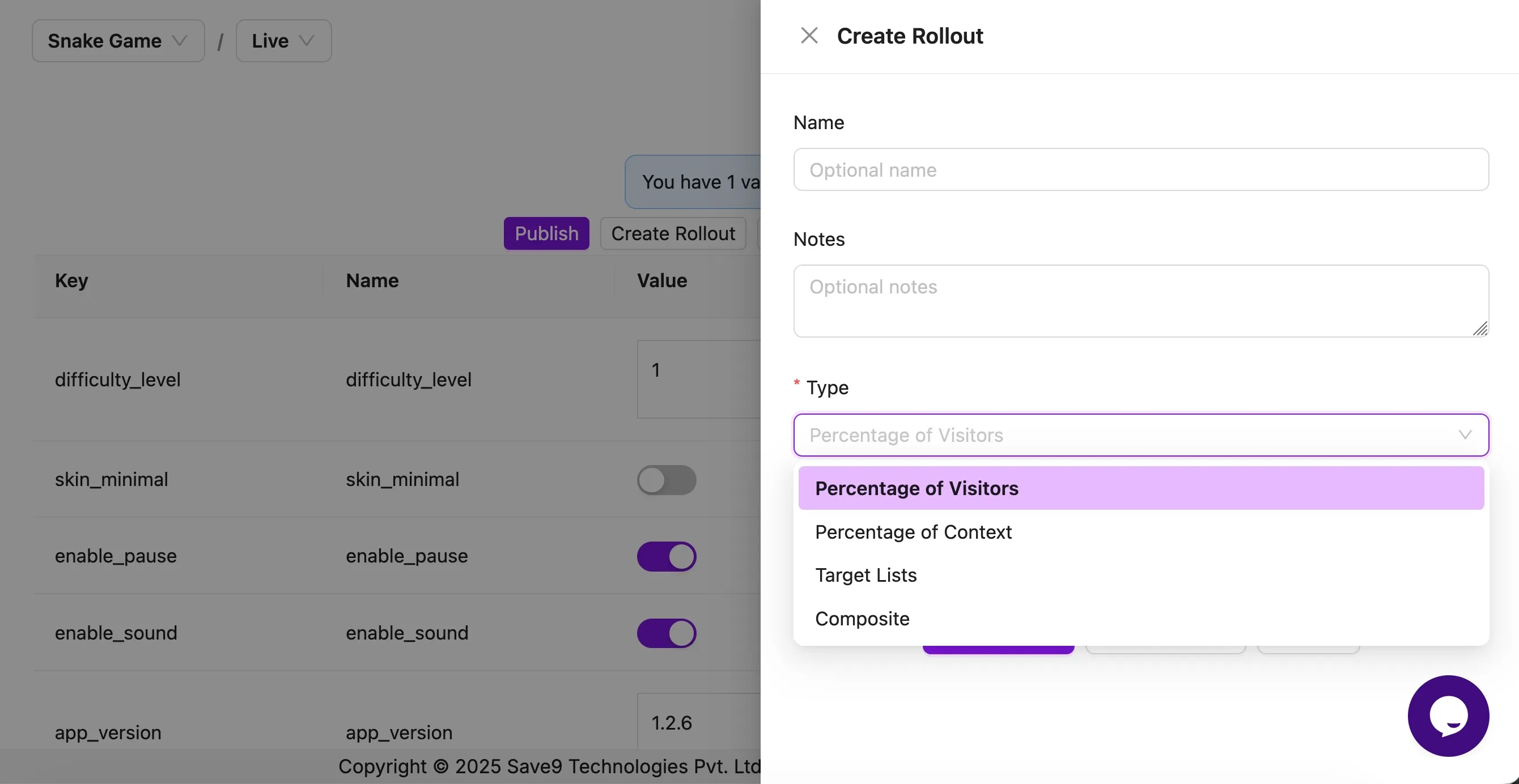Click the 'You have 1 va' notice banner
The width and height of the screenshot is (1519, 784).
(693, 182)
